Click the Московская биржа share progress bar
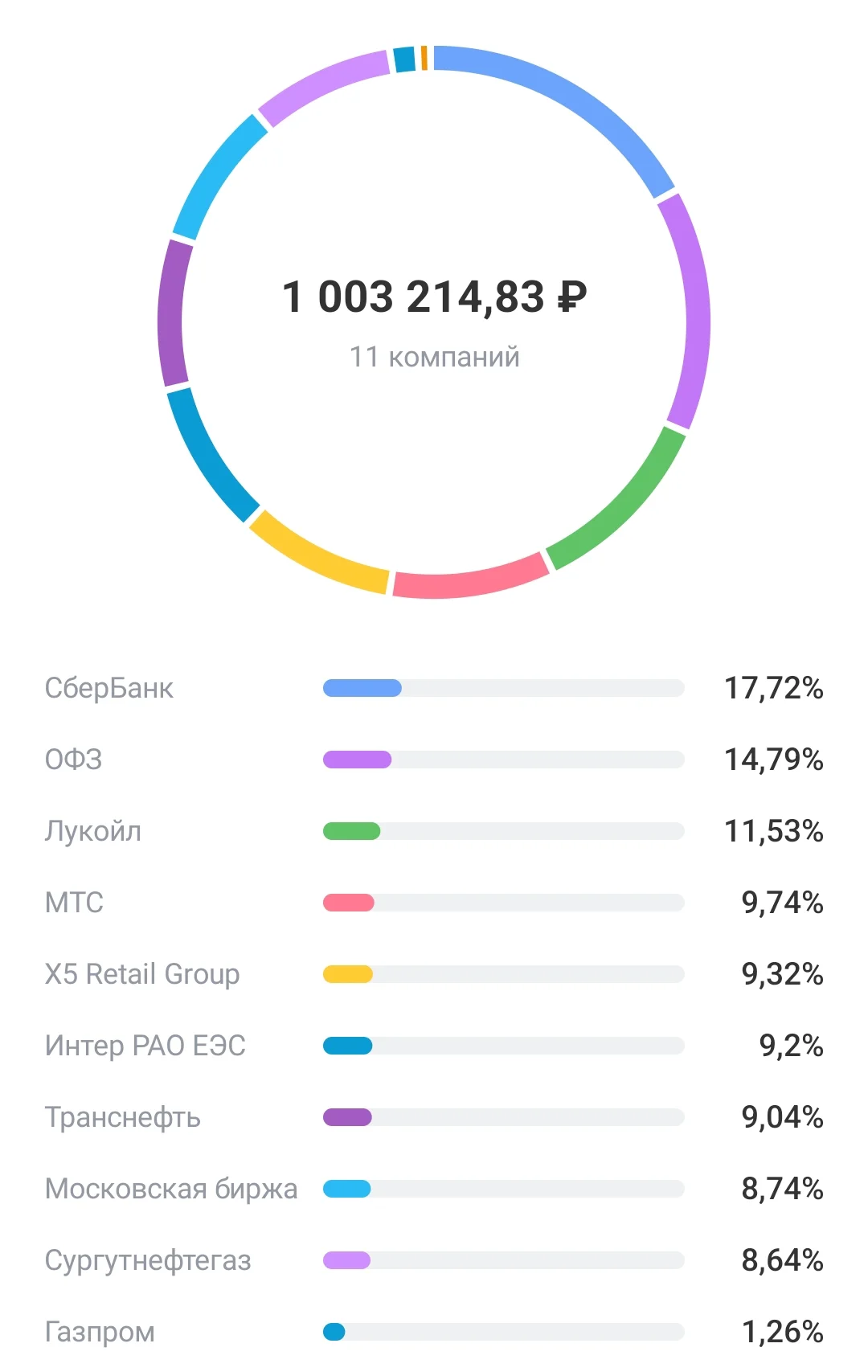The width and height of the screenshot is (868, 1372). pyautogui.click(x=503, y=1189)
